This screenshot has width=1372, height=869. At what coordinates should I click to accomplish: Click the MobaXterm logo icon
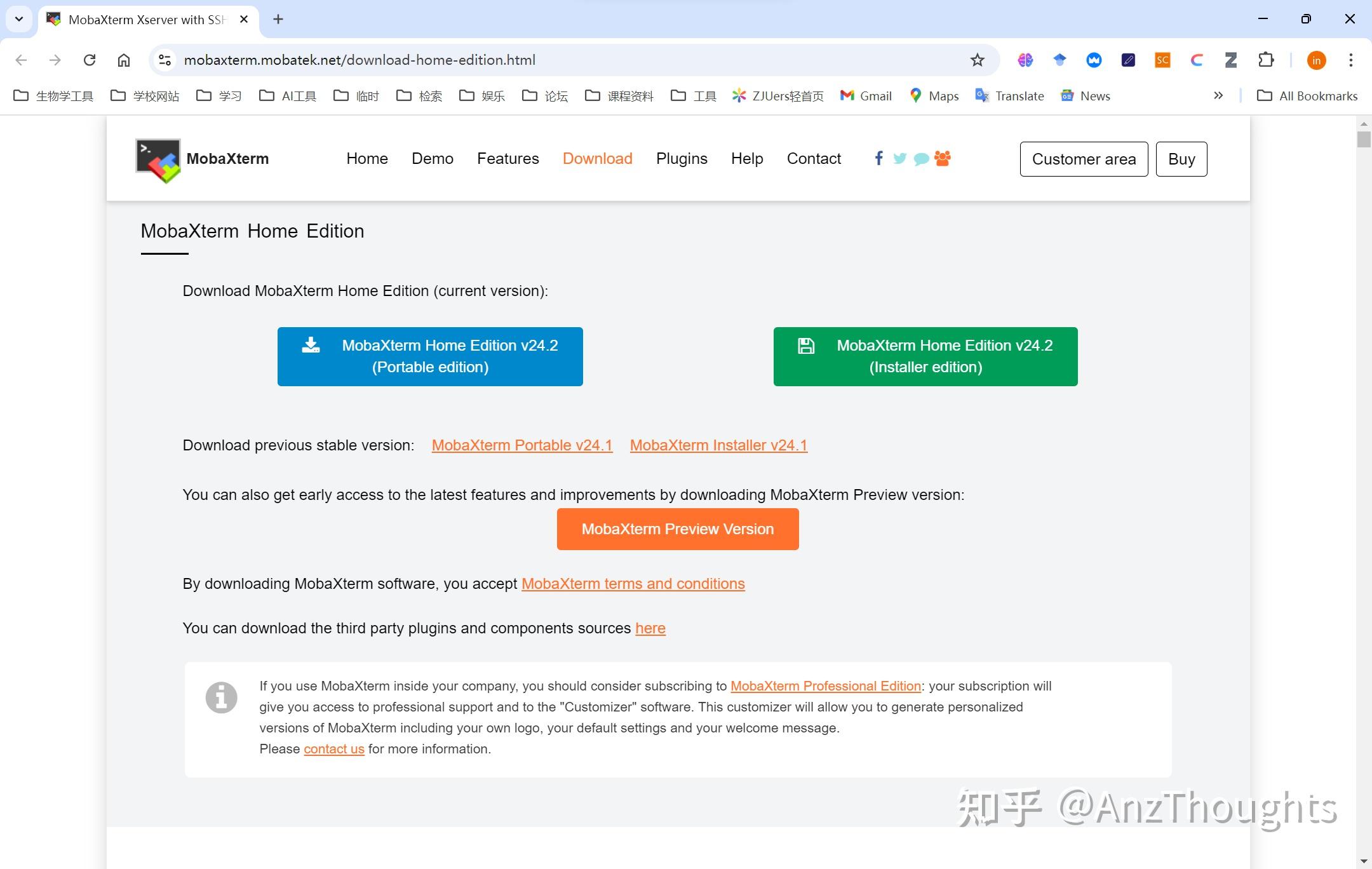pos(158,160)
